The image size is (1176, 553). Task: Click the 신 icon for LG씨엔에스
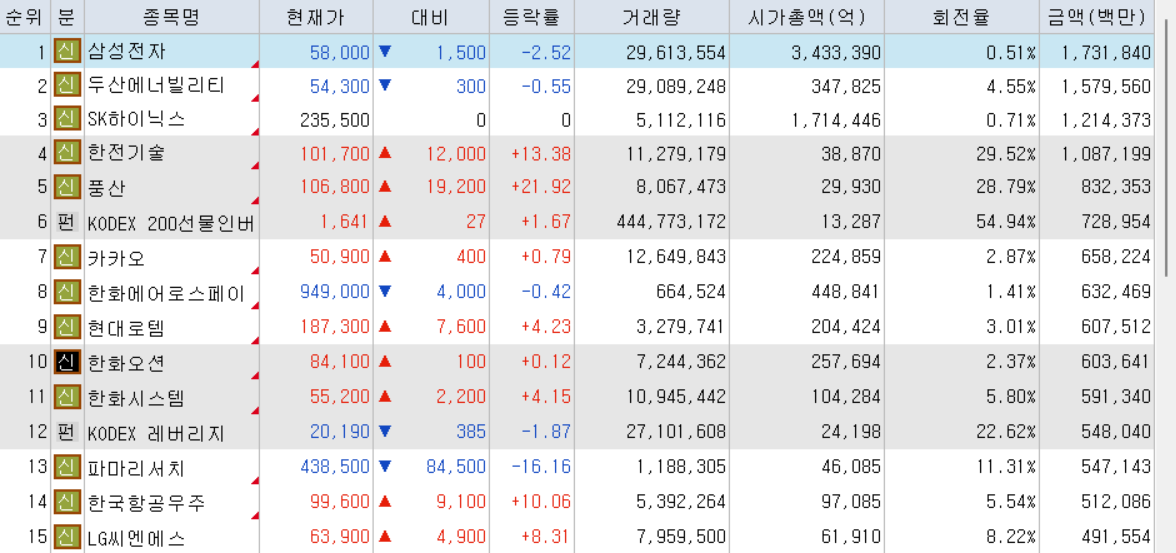click(x=68, y=536)
